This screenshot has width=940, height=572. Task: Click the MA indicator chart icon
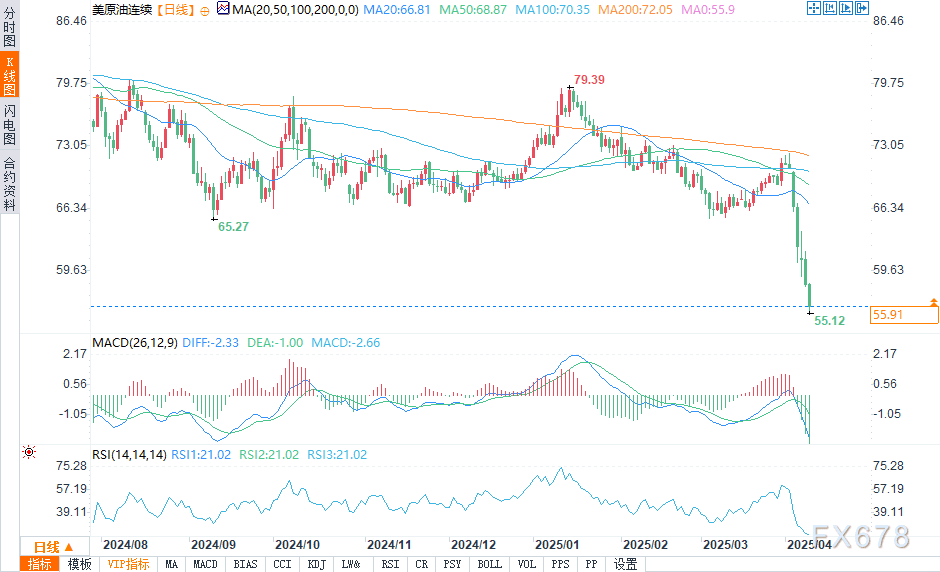pos(223,8)
